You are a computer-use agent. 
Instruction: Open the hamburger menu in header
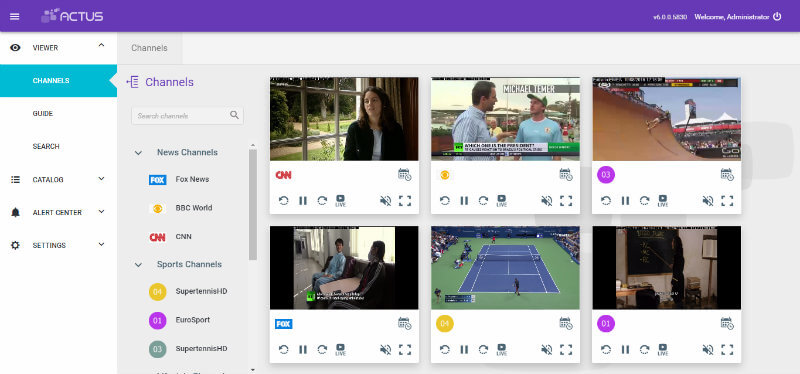tap(15, 16)
